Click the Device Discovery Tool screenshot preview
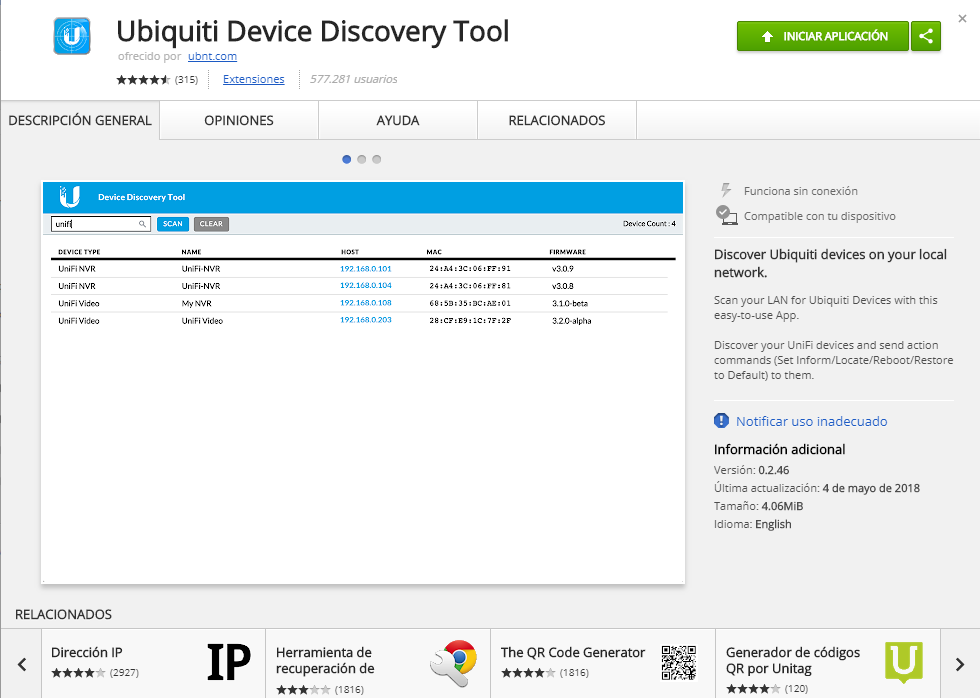980x698 pixels. coord(362,382)
